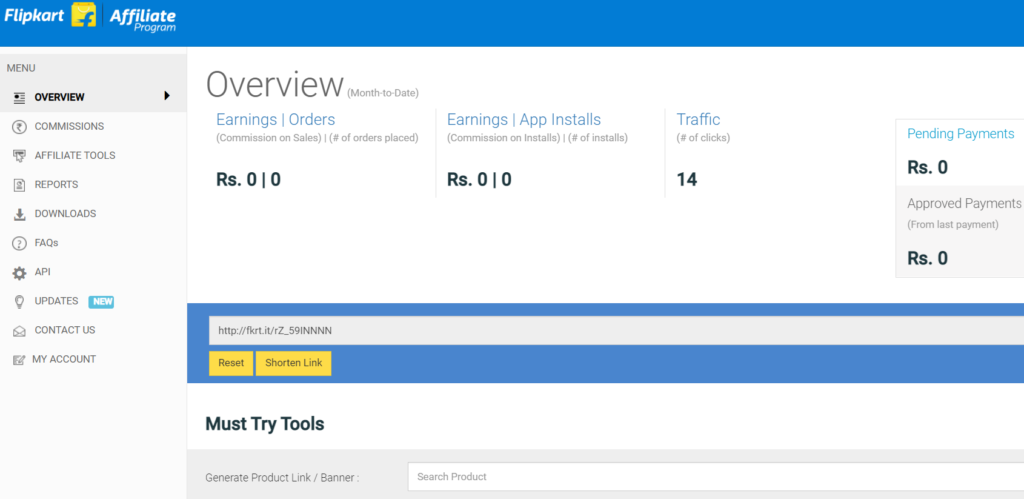Image resolution: width=1024 pixels, height=499 pixels.
Task: Click the NEW badge beside Updates
Action: (101, 302)
